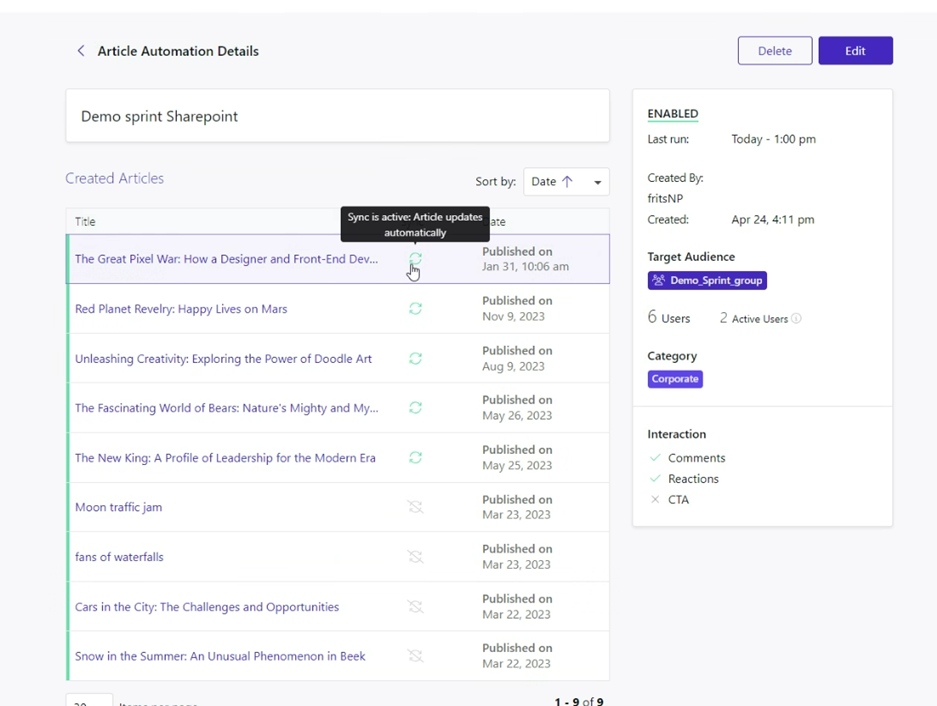Viewport: 937px width, 706px height.
Task: Click the 'Aug 9, 2023' publish date
Action: click(x=513, y=366)
